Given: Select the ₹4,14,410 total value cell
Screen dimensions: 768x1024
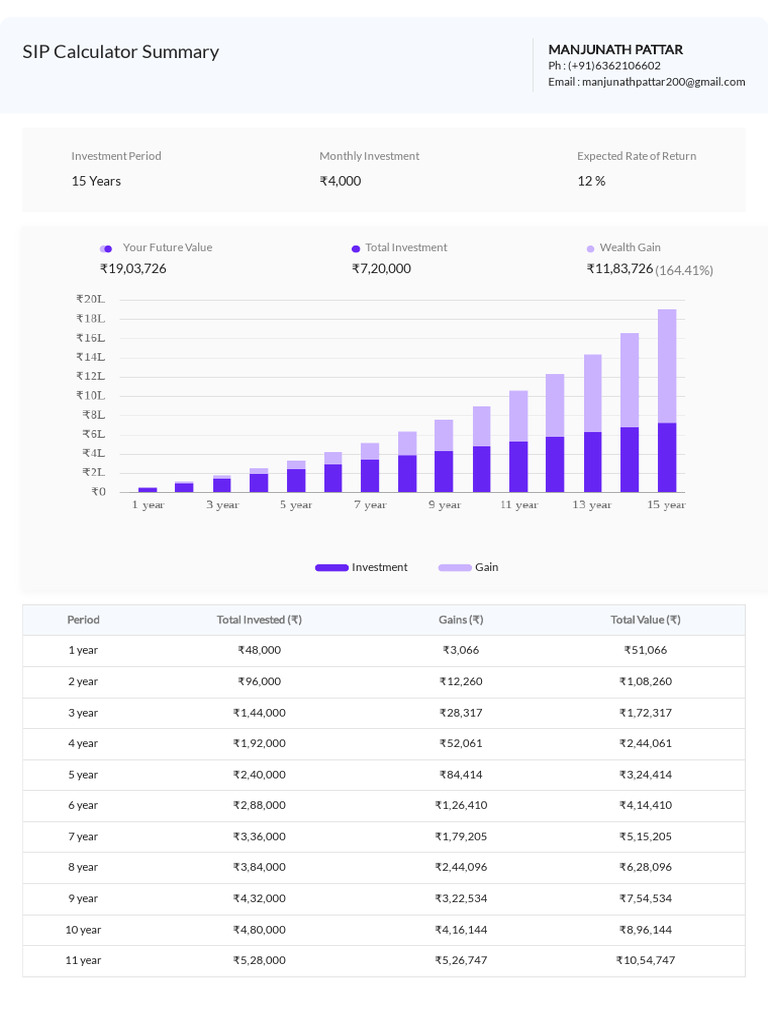Looking at the screenshot, I should click(x=645, y=805).
